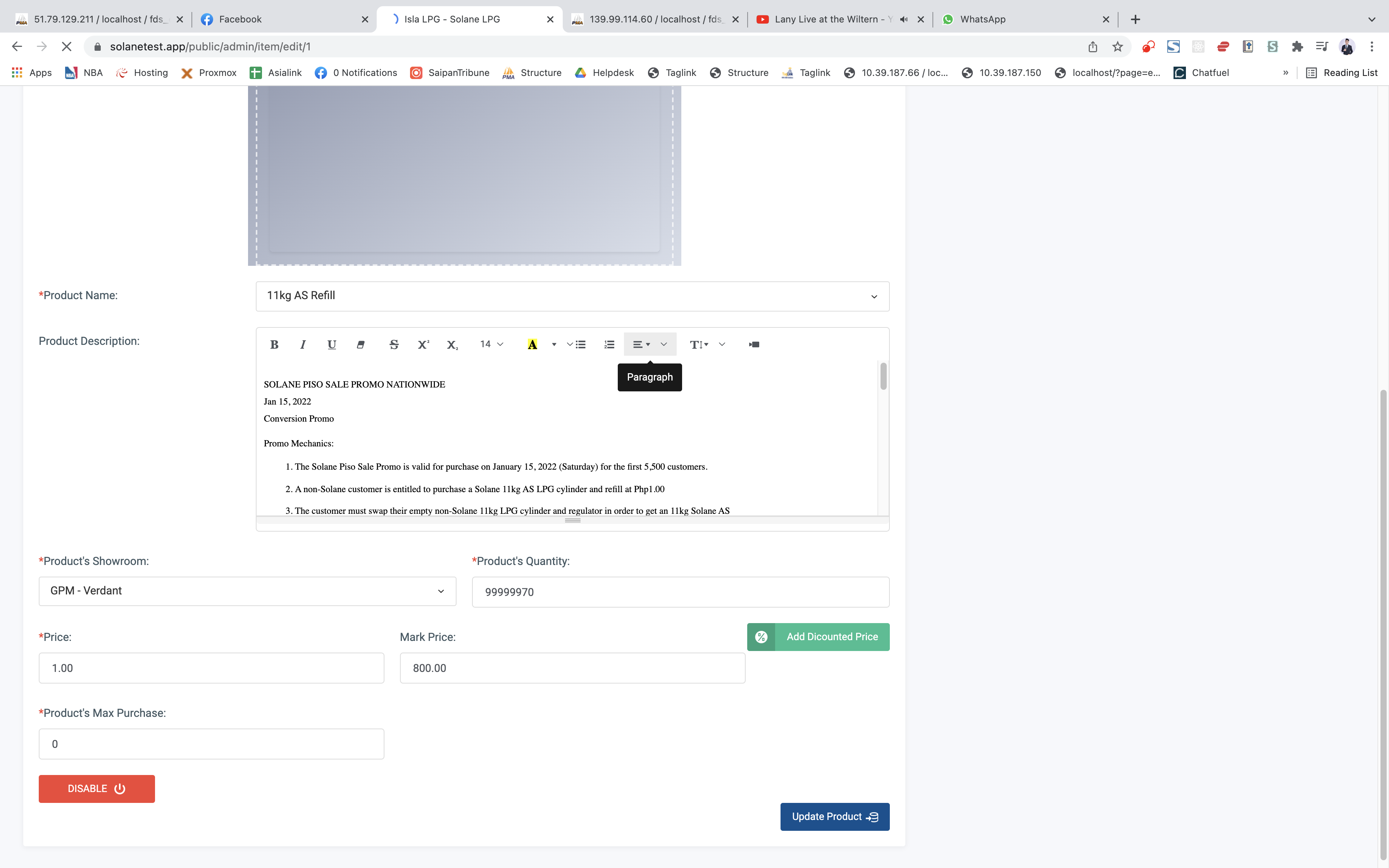Open the Chrome profile avatar
The image size is (1389, 868).
1346,46
